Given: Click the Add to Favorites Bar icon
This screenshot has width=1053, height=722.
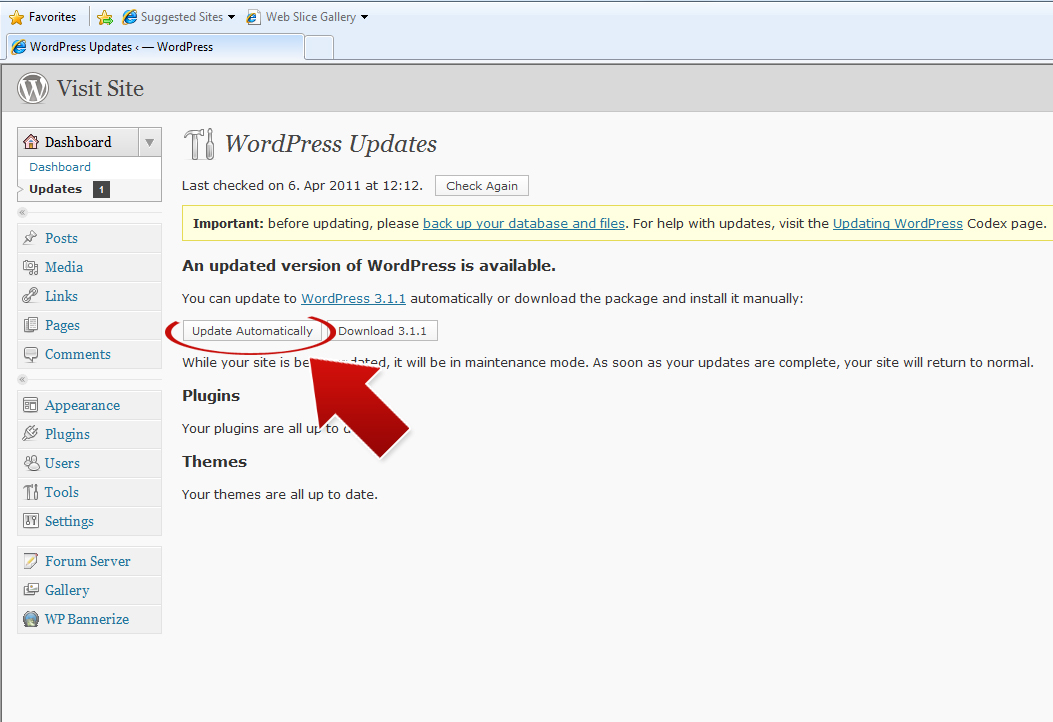Looking at the screenshot, I should tap(105, 17).
